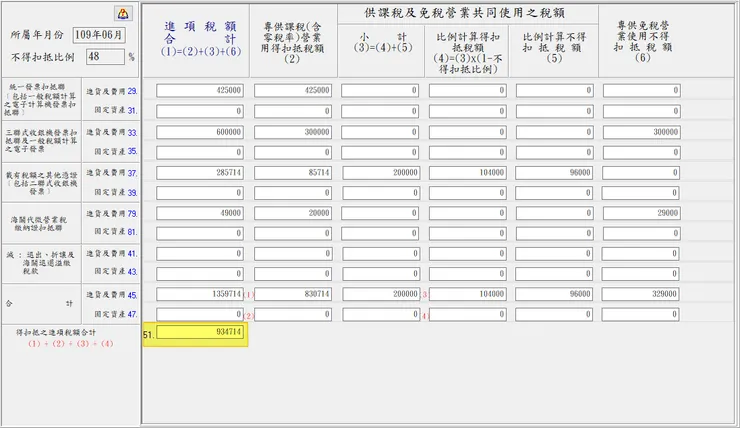Click the 小計 (3)=(4)+(5) header

tap(383, 42)
